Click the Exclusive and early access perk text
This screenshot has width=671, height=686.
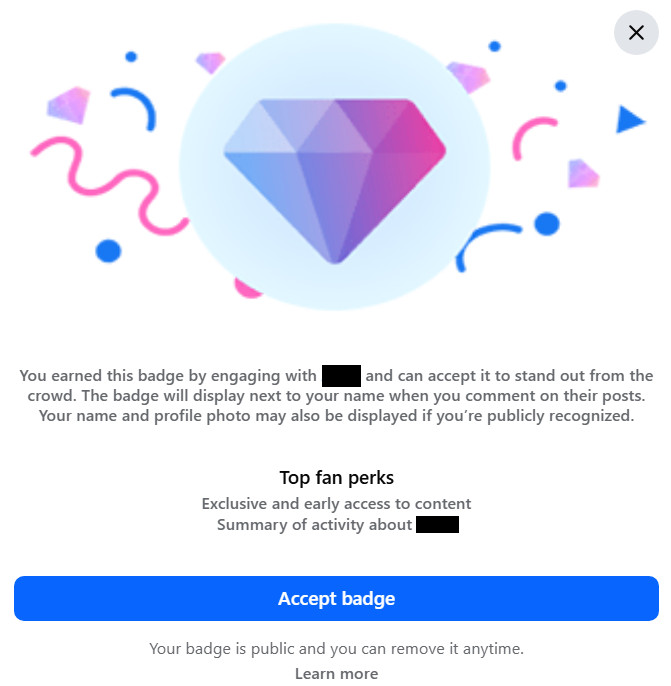click(x=336, y=504)
